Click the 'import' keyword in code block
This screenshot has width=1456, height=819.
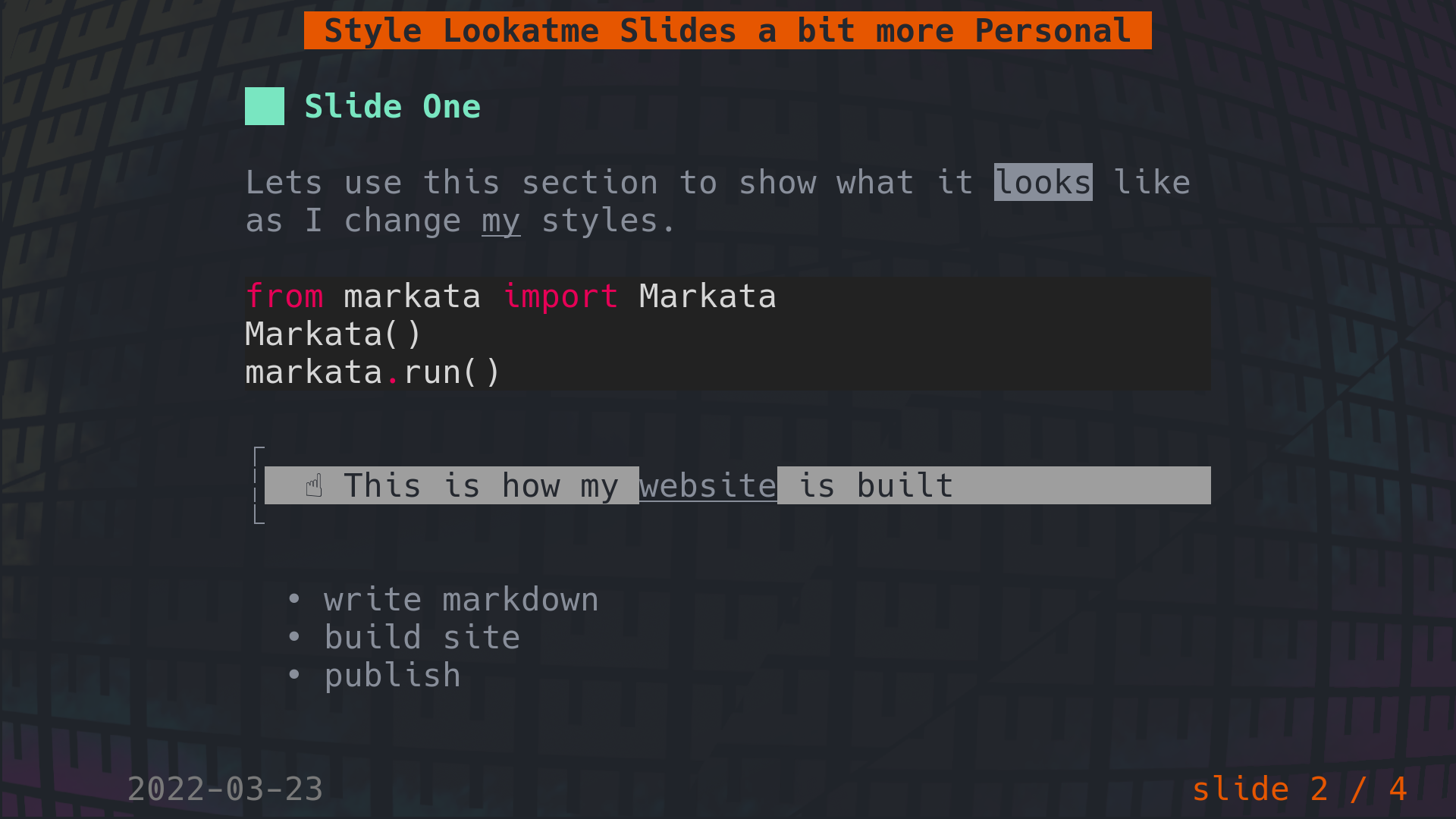coord(560,296)
